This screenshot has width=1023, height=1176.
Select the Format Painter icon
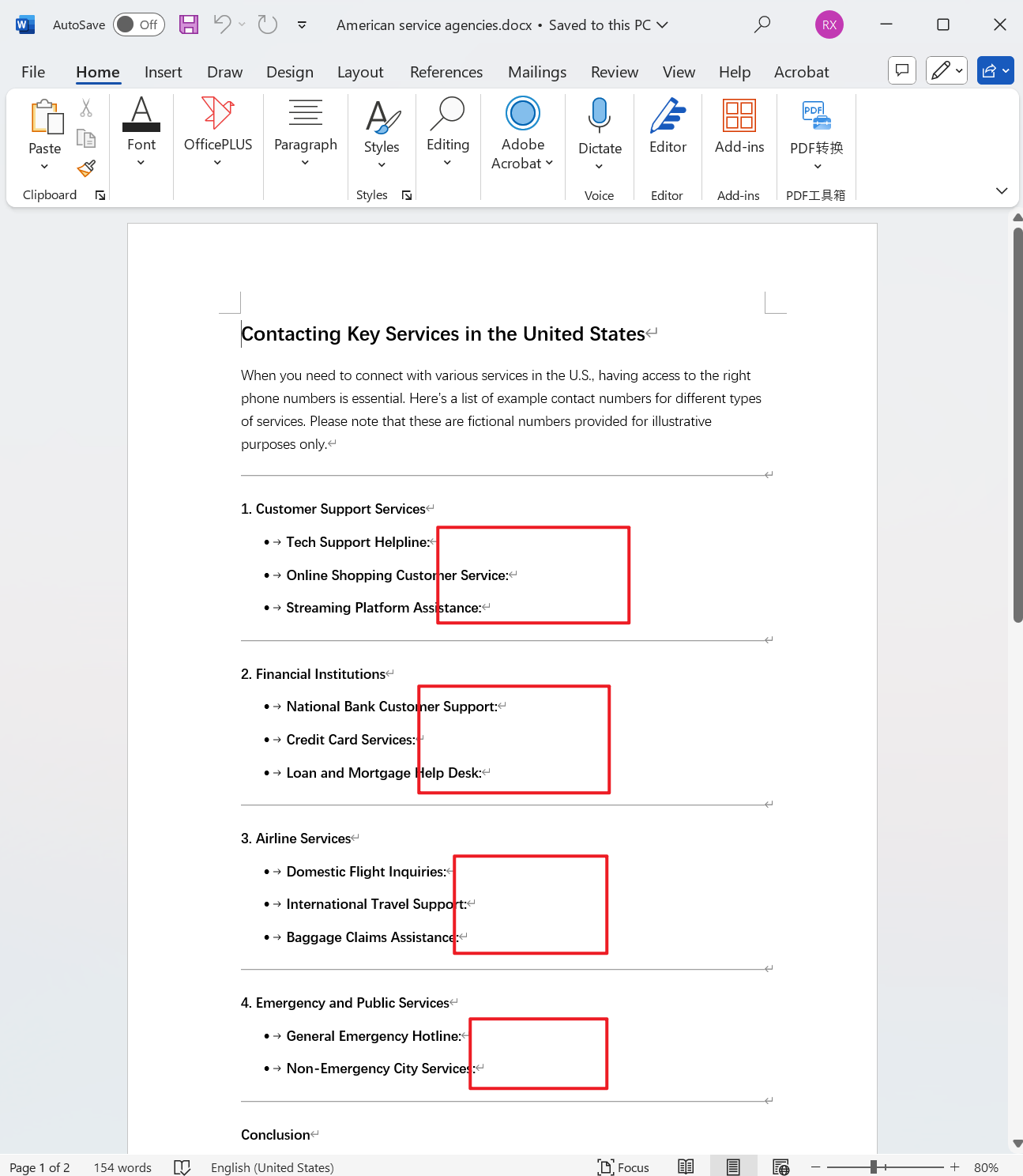[x=86, y=168]
